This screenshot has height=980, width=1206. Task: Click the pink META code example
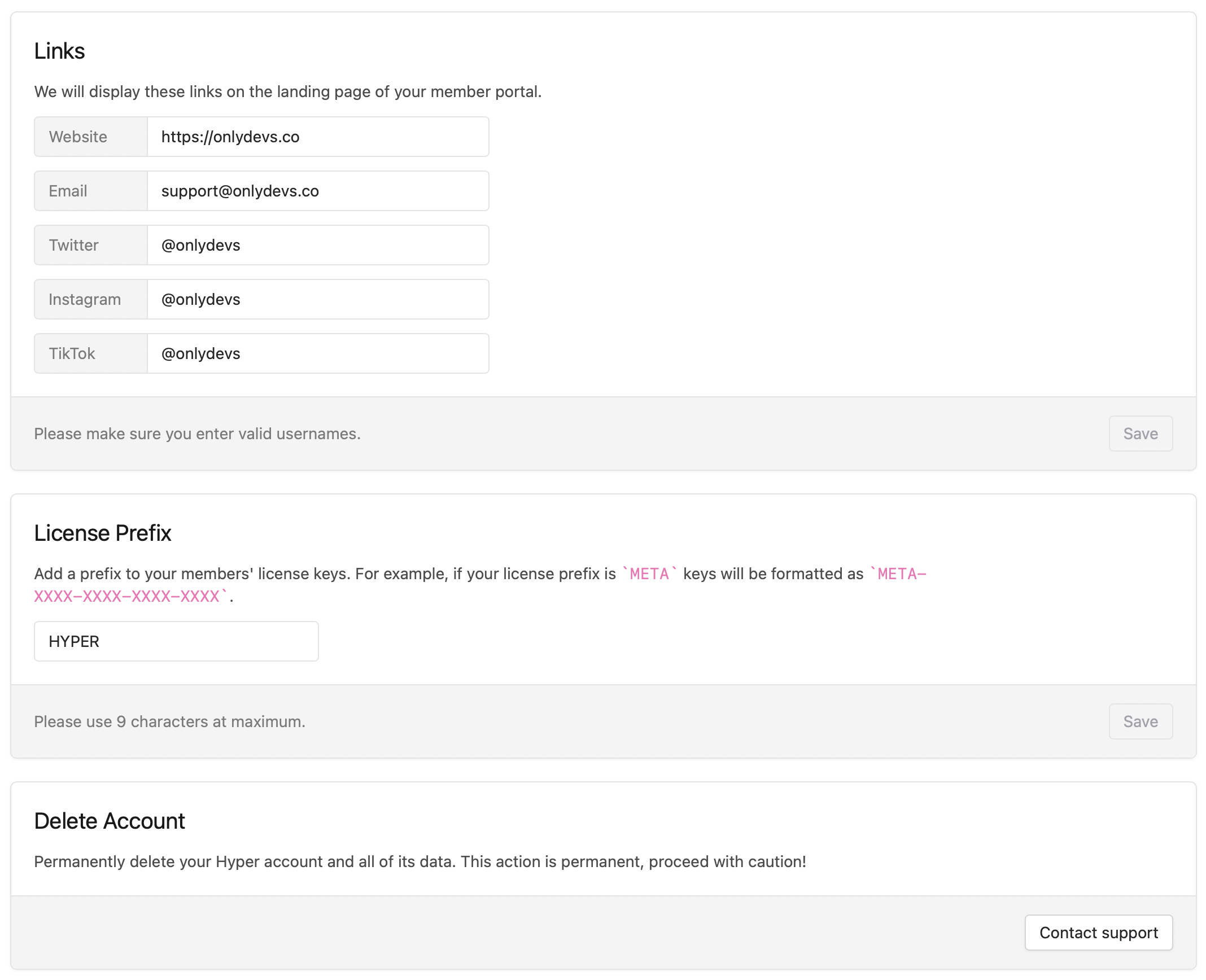(649, 574)
